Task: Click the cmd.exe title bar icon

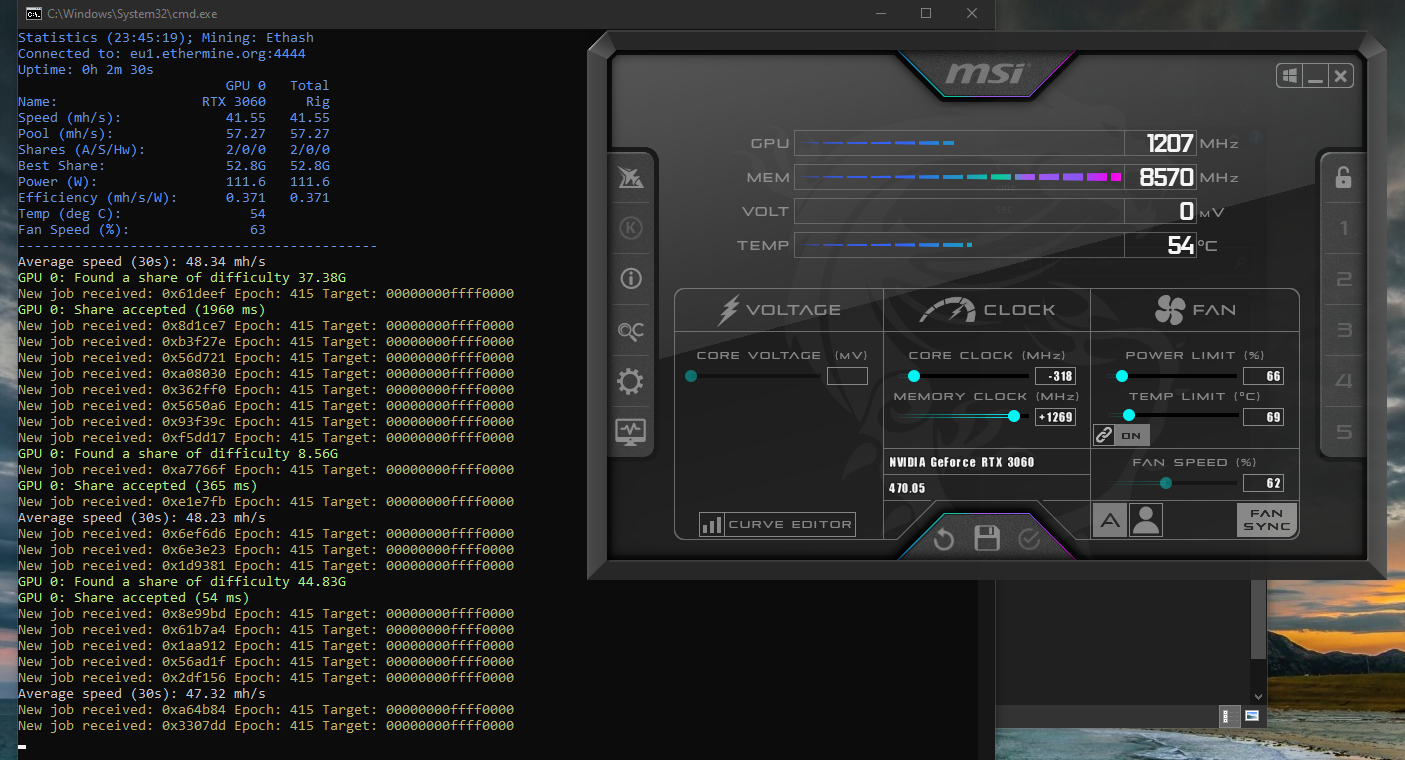Action: pos(32,14)
